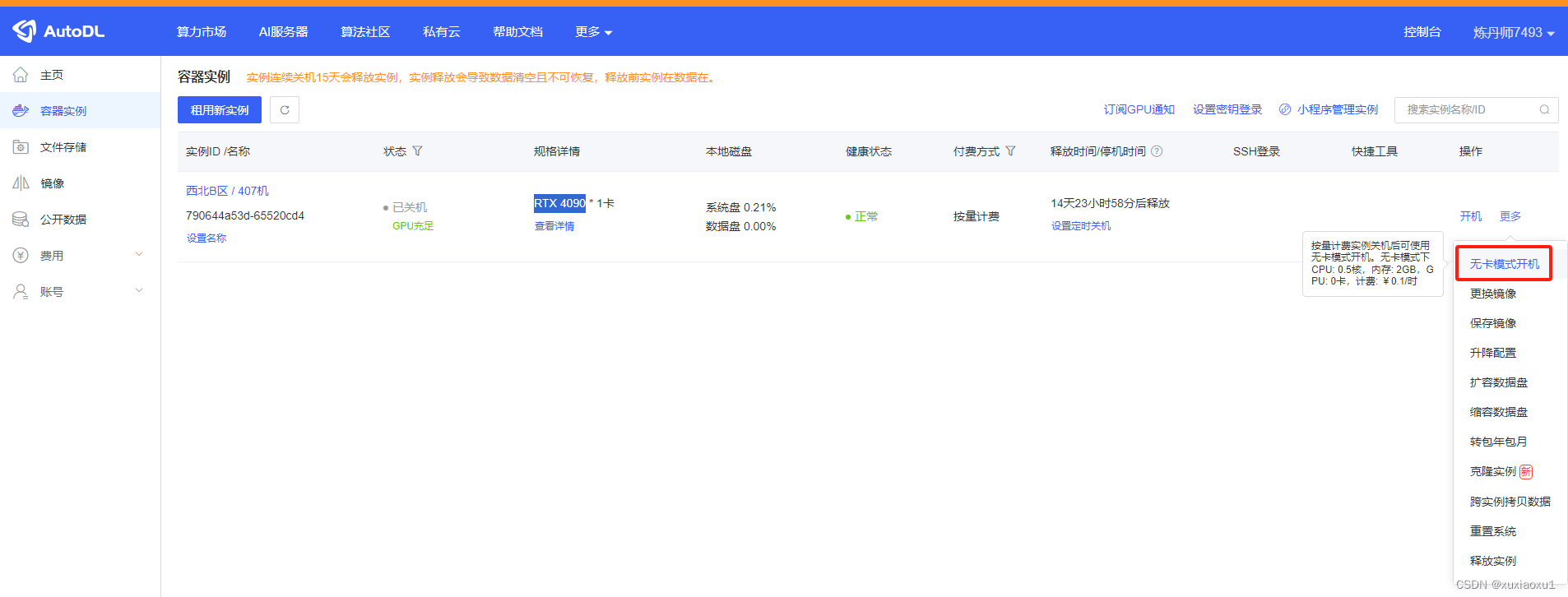Click the 小程序管理实例 mini-program icon
Screen dimensions: 1568x597
tap(1285, 109)
